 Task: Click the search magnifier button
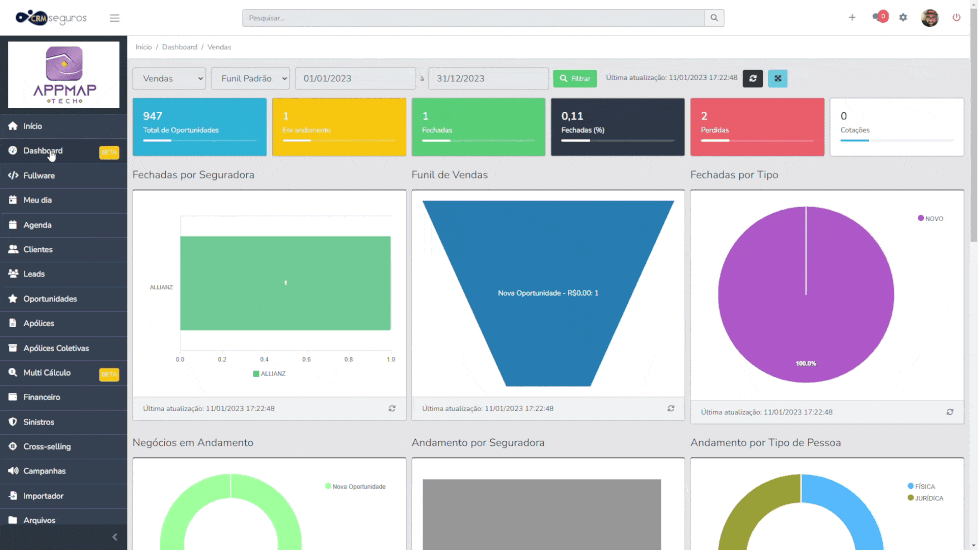[x=714, y=18]
